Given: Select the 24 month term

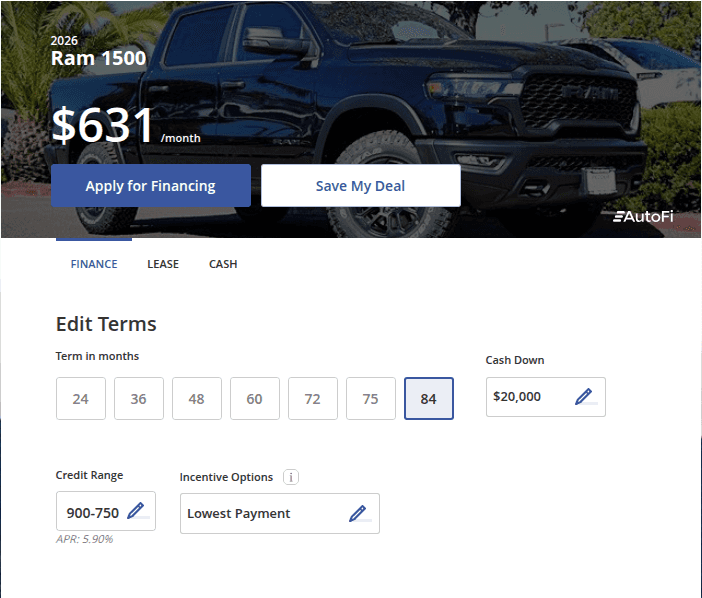Looking at the screenshot, I should click(x=81, y=398).
